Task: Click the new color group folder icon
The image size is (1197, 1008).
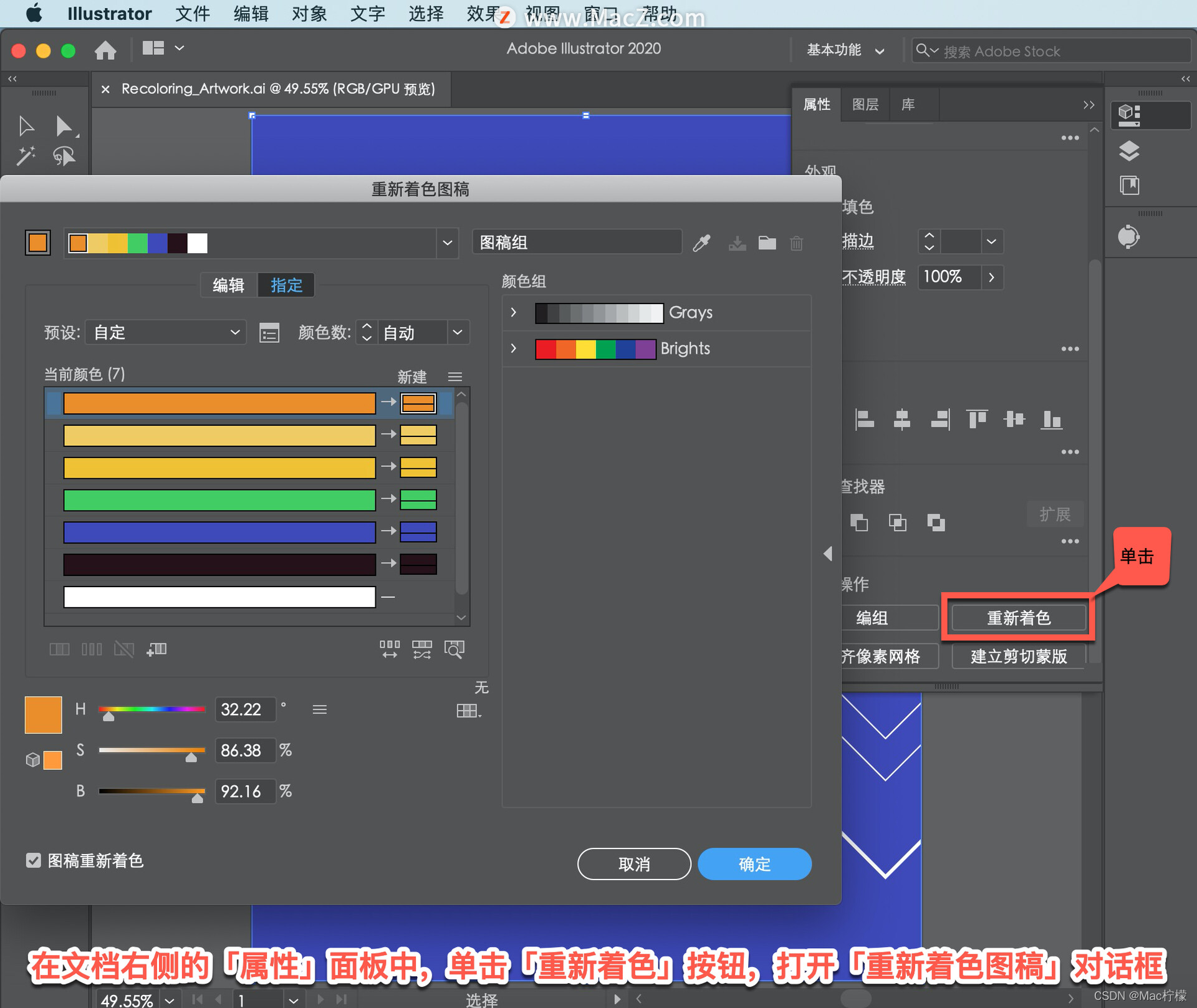Action: pyautogui.click(x=767, y=243)
